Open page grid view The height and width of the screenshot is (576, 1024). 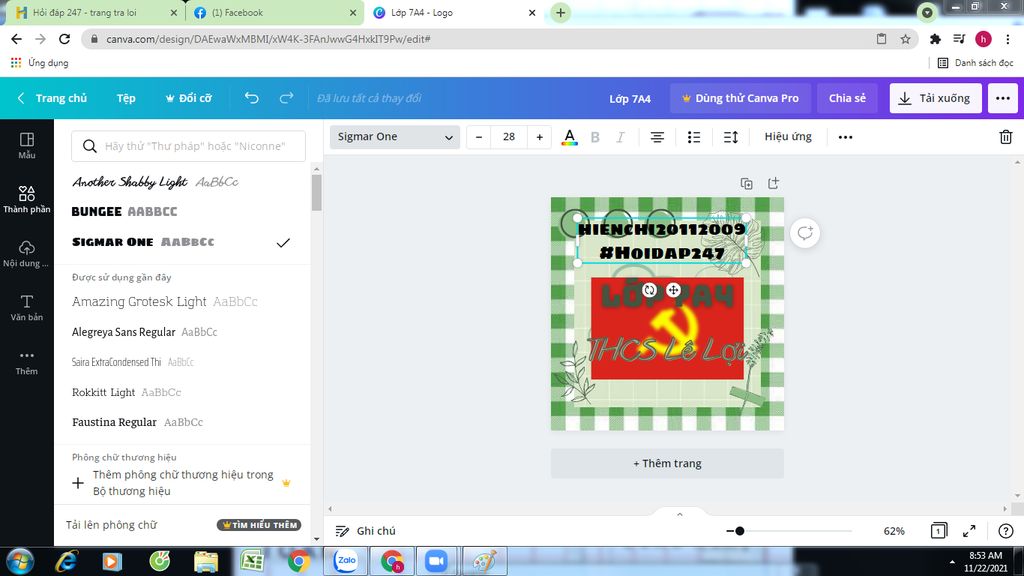[x=938, y=531]
